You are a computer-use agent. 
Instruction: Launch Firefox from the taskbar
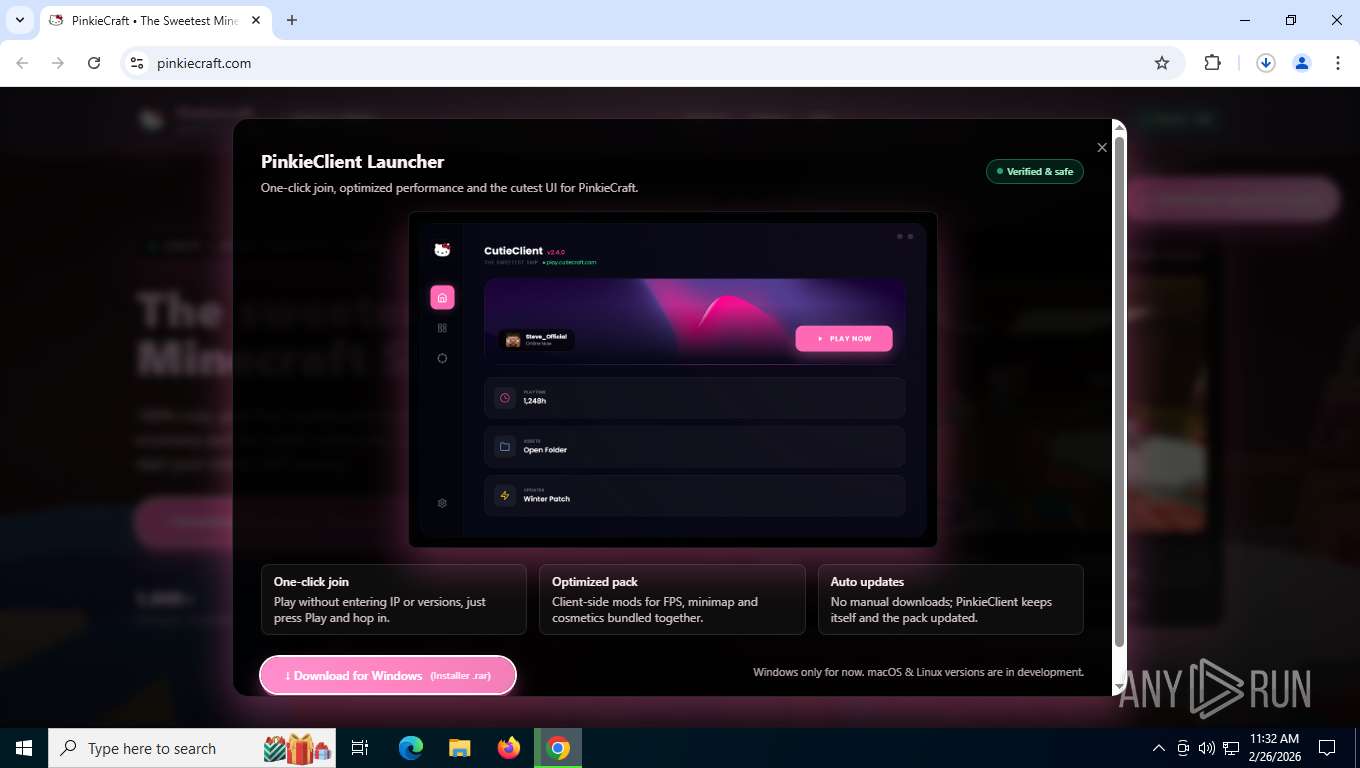(x=509, y=748)
